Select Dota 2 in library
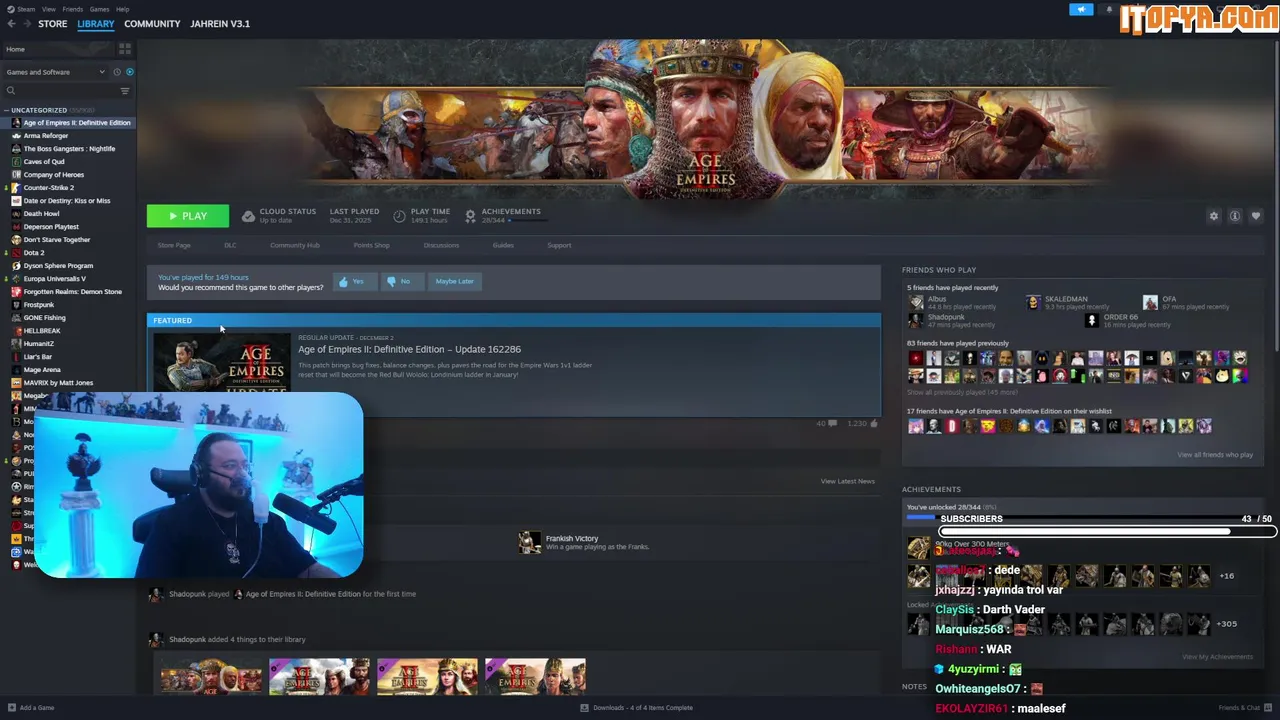 (x=34, y=253)
